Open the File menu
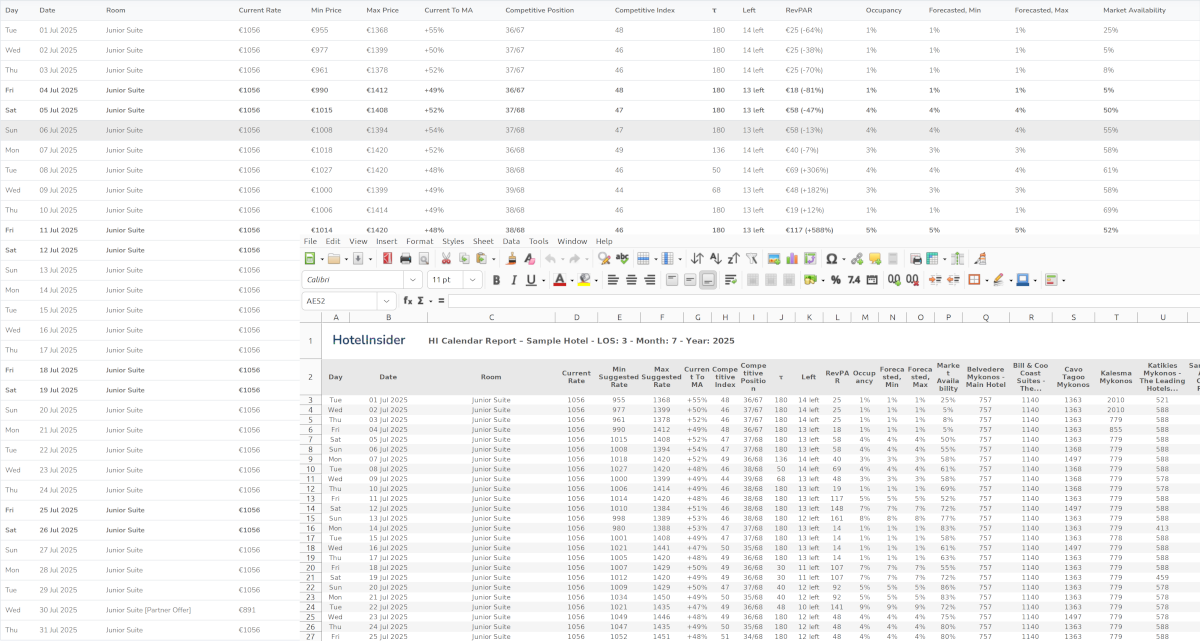Image resolution: width=1200 pixels, height=641 pixels. pos(310,241)
